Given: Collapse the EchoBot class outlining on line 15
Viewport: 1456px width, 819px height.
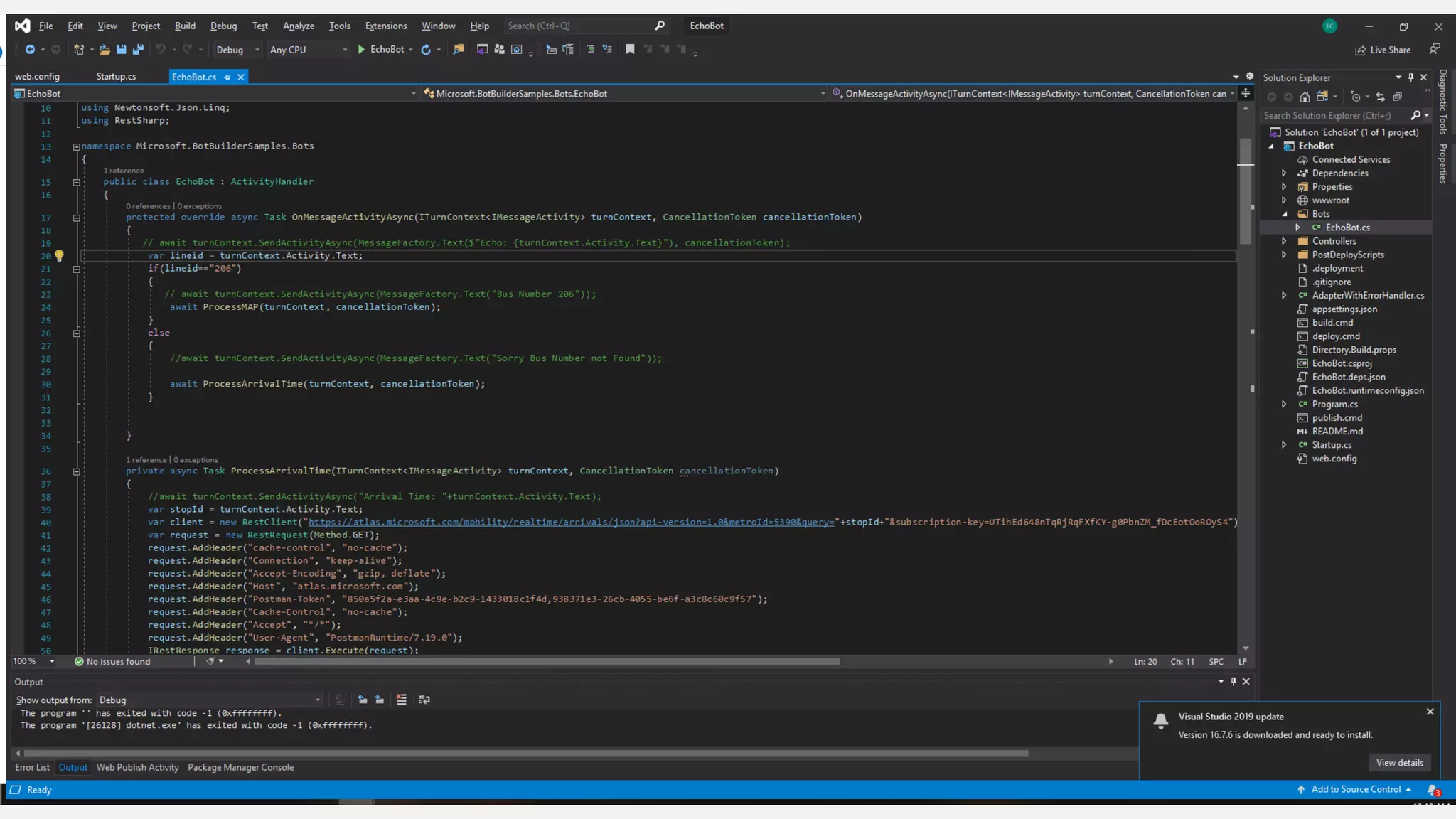Looking at the screenshot, I should tap(76, 182).
